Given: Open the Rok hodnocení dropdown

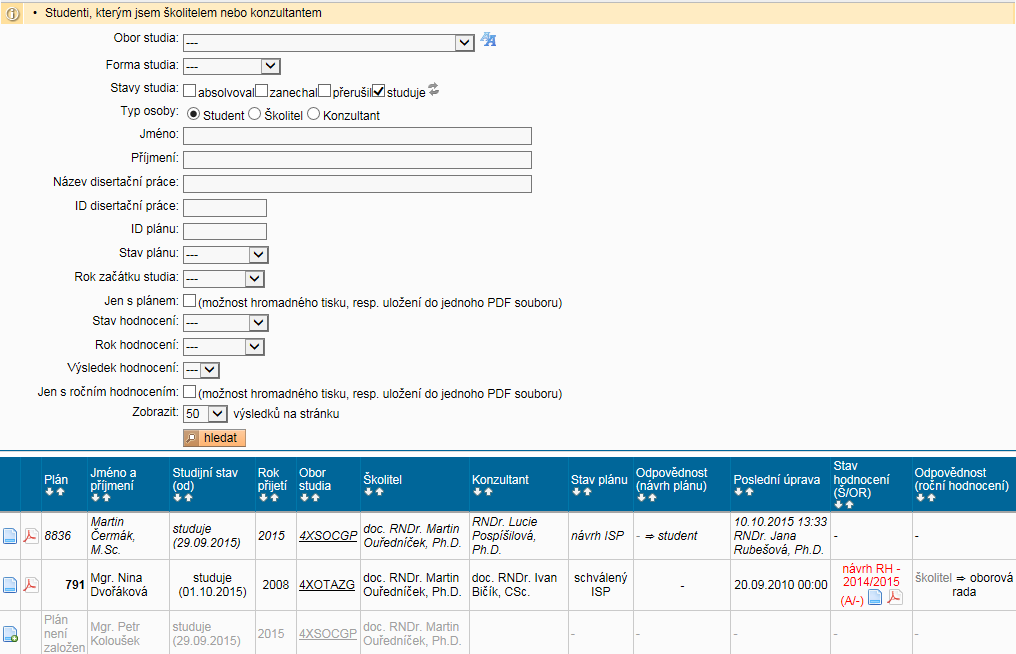Looking at the screenshot, I should [224, 347].
